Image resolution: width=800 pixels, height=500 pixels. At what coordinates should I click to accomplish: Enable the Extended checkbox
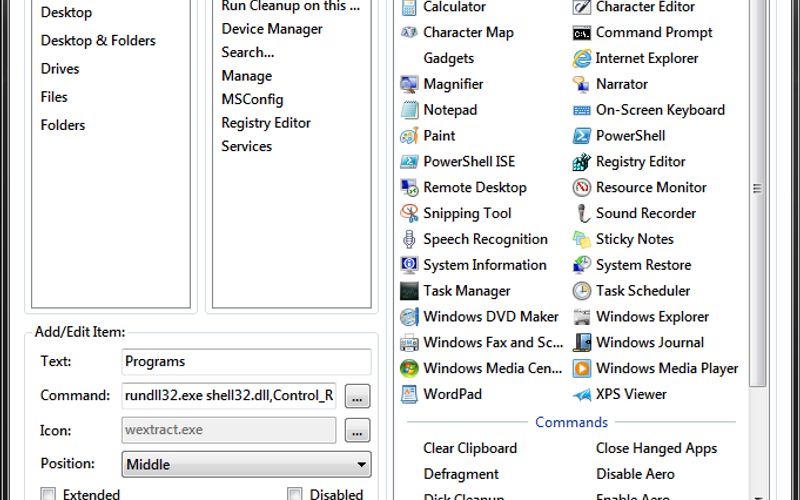48,494
